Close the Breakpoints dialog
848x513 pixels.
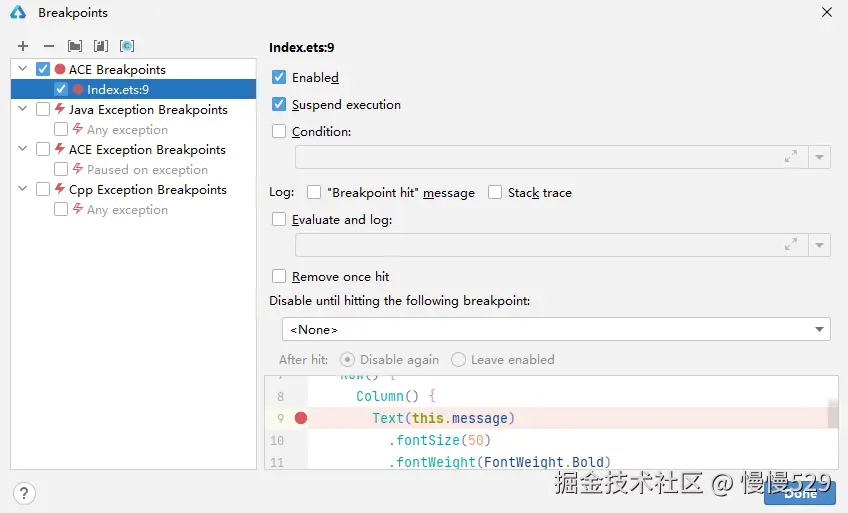(x=826, y=12)
